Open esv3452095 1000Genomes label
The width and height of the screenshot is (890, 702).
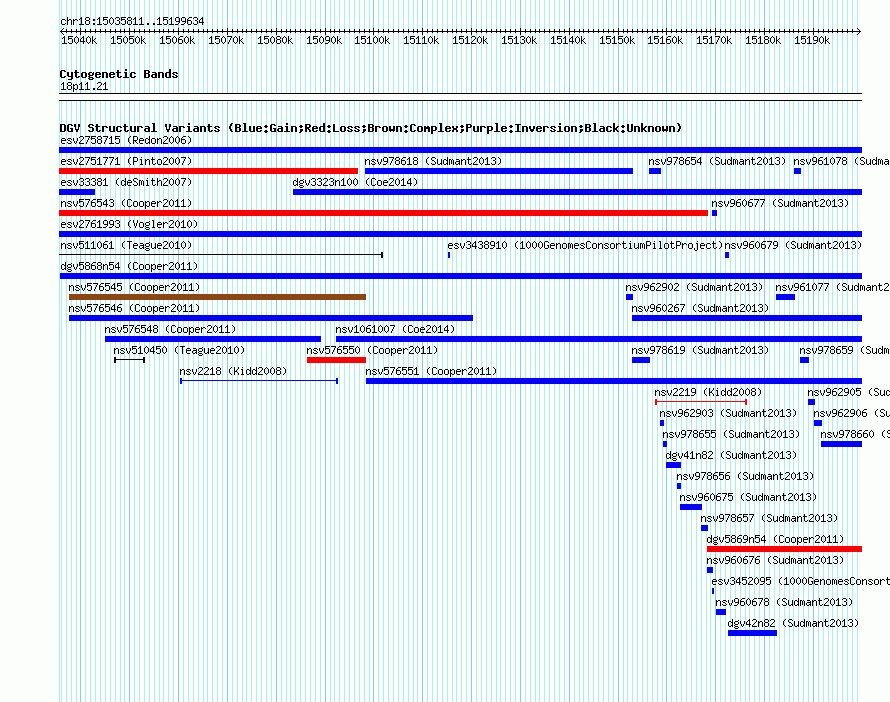(x=800, y=581)
